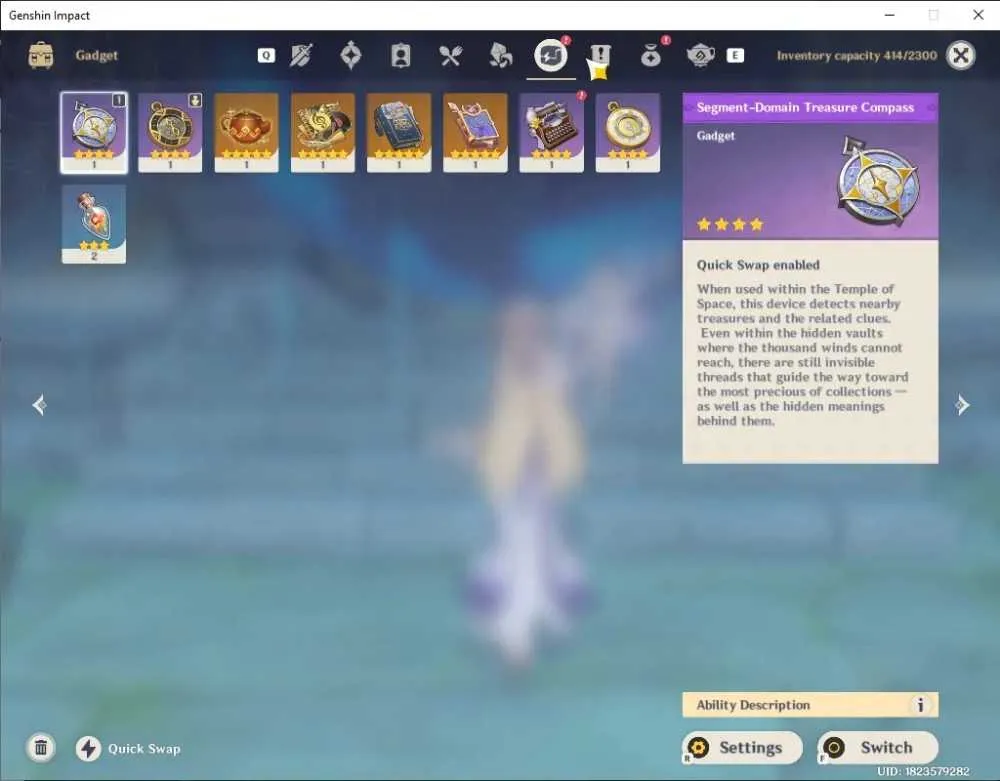Image resolution: width=1000 pixels, height=781 pixels.
Task: Click the "Quick Swap enabled" heading
Action: (x=758, y=265)
